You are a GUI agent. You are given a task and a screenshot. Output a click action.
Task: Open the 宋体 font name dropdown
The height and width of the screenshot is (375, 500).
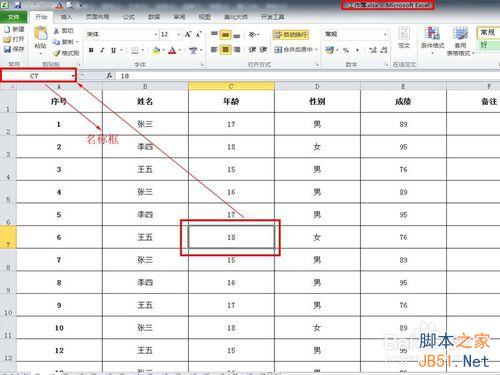point(156,34)
